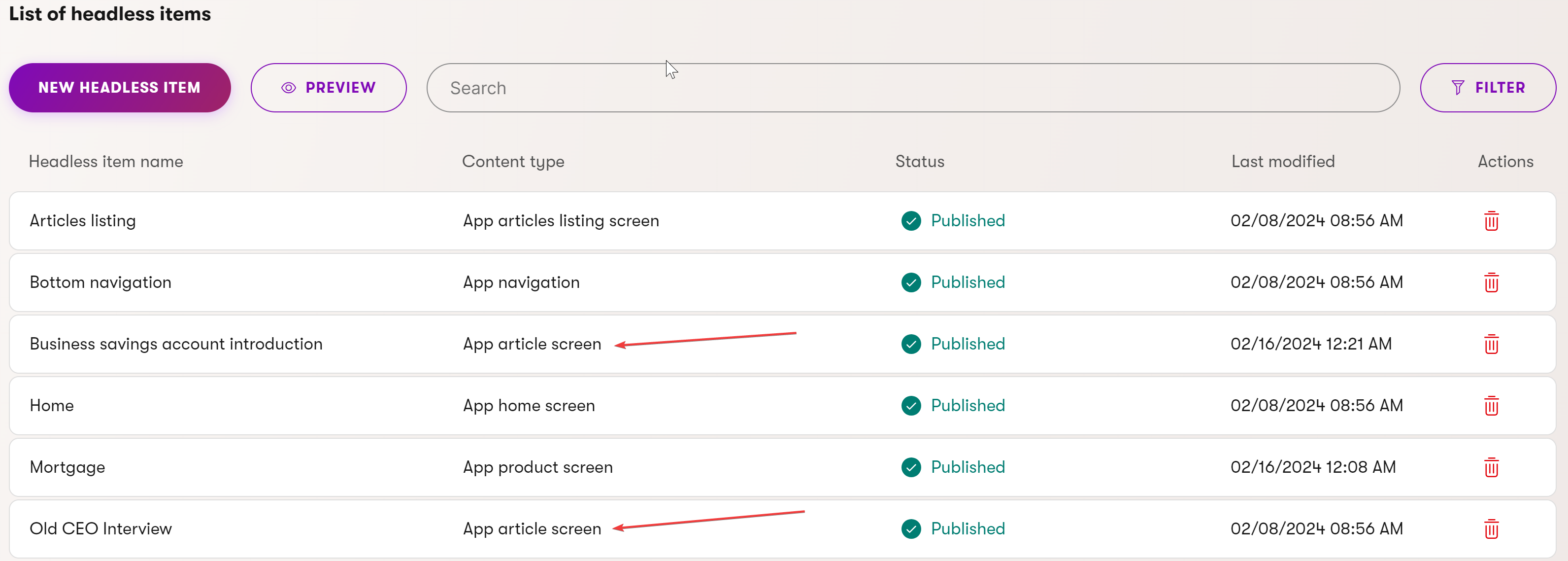Click Published status text of Articles listing

point(968,220)
